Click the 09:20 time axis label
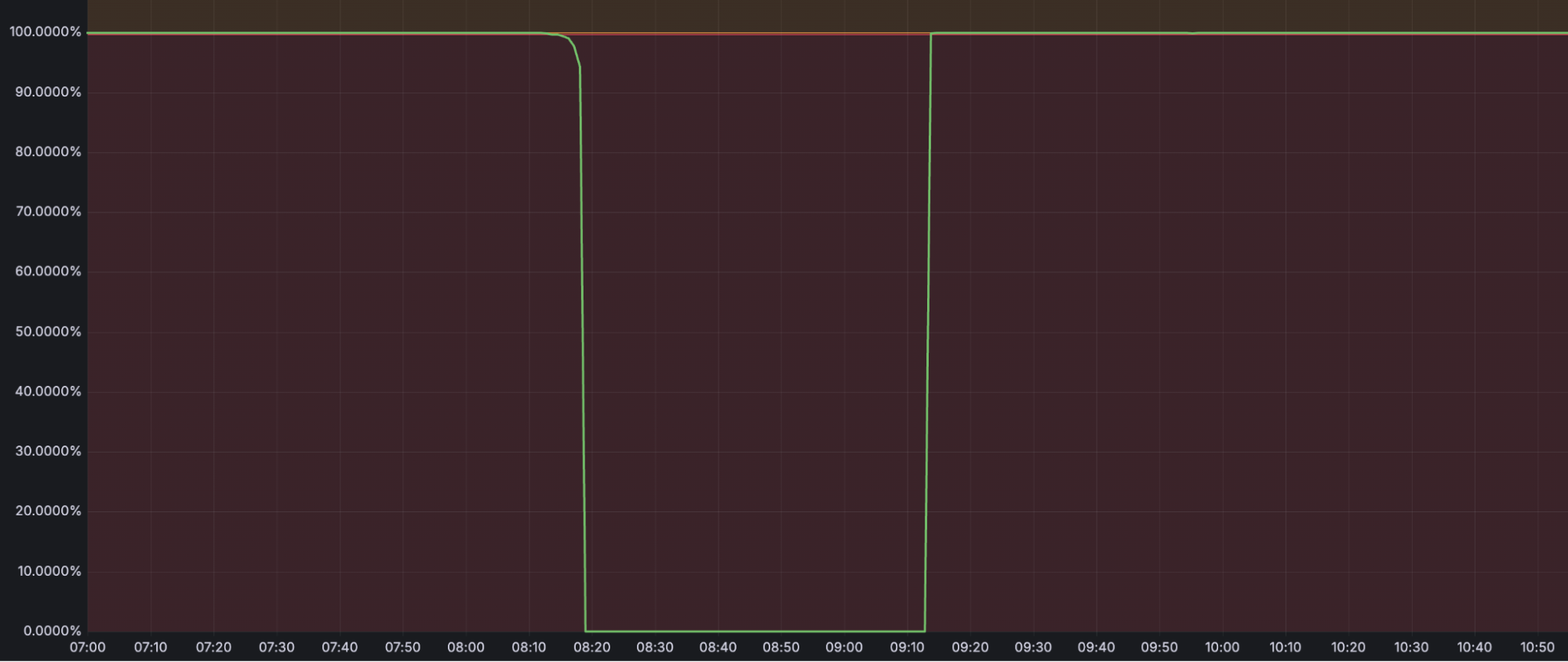1568x662 pixels. coord(970,647)
